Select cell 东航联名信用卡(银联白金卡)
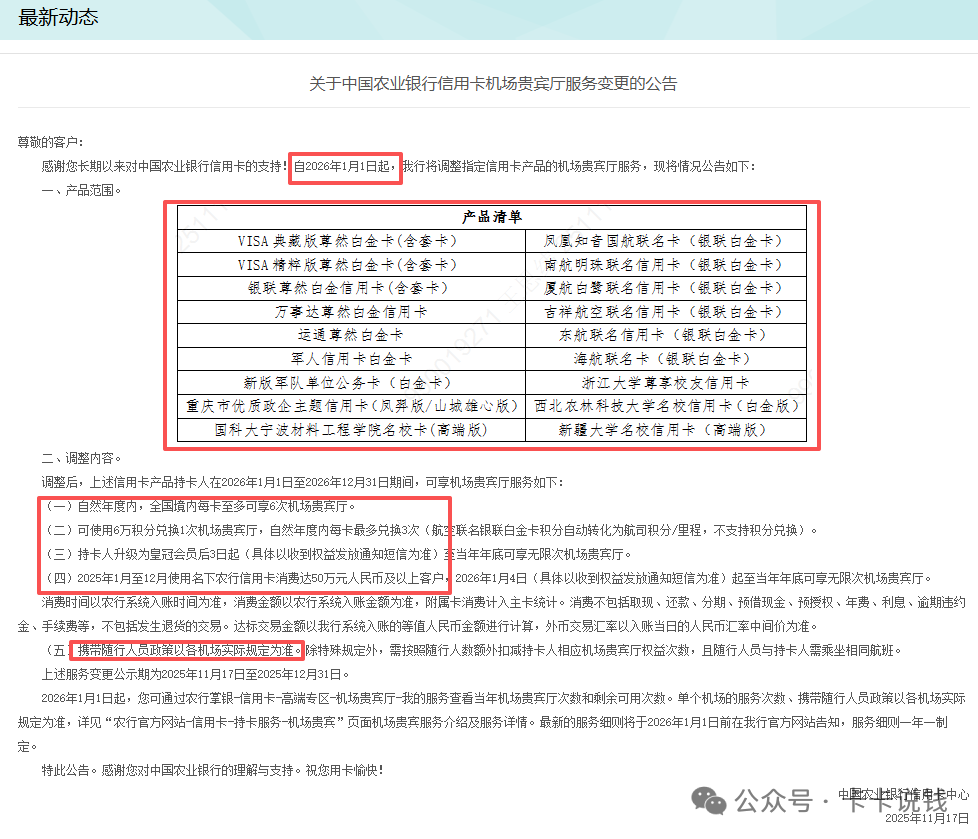978x839 pixels. (x=666, y=335)
